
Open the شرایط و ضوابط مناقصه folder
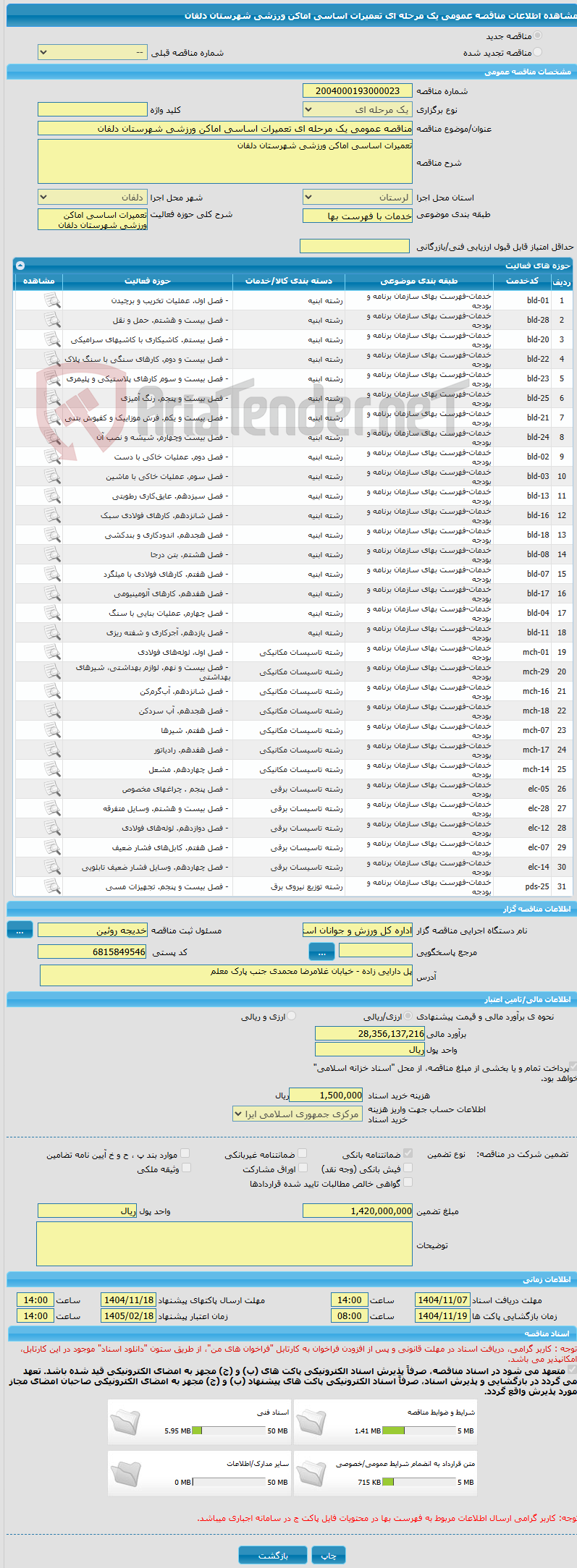pyautogui.click(x=311, y=1422)
